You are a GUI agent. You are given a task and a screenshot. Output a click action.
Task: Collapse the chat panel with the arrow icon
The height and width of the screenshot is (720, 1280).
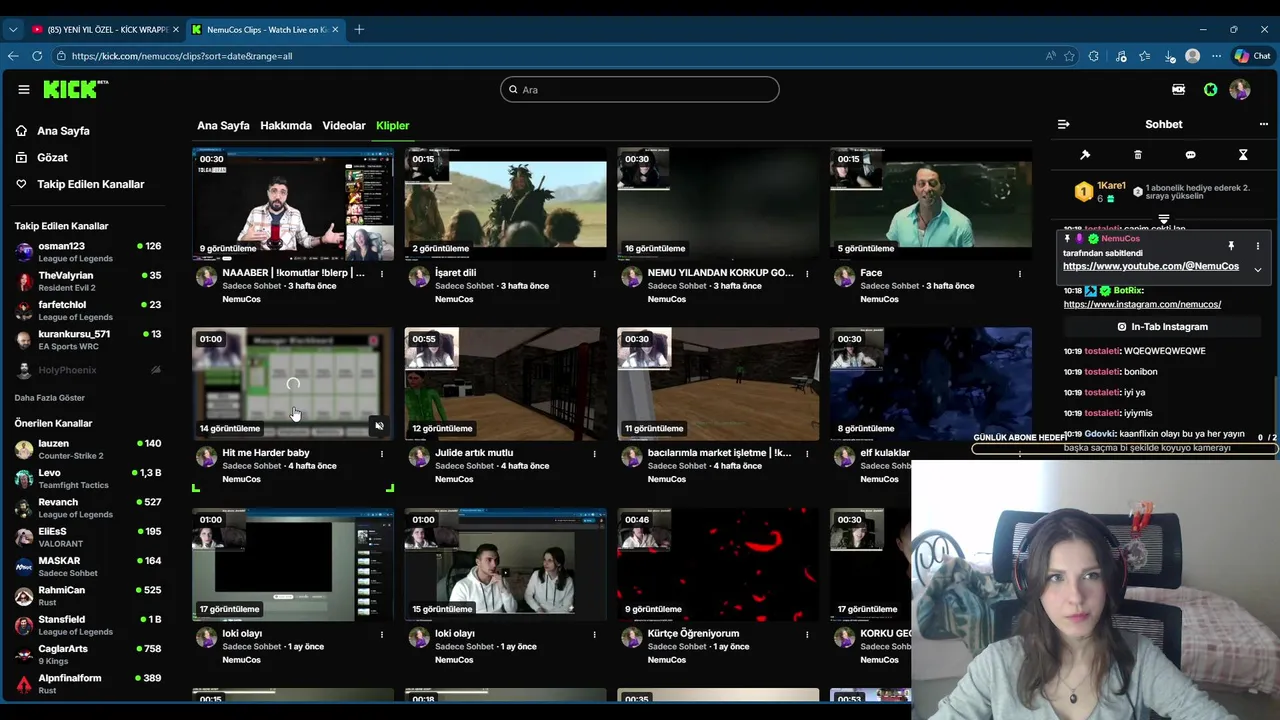pos(1063,124)
